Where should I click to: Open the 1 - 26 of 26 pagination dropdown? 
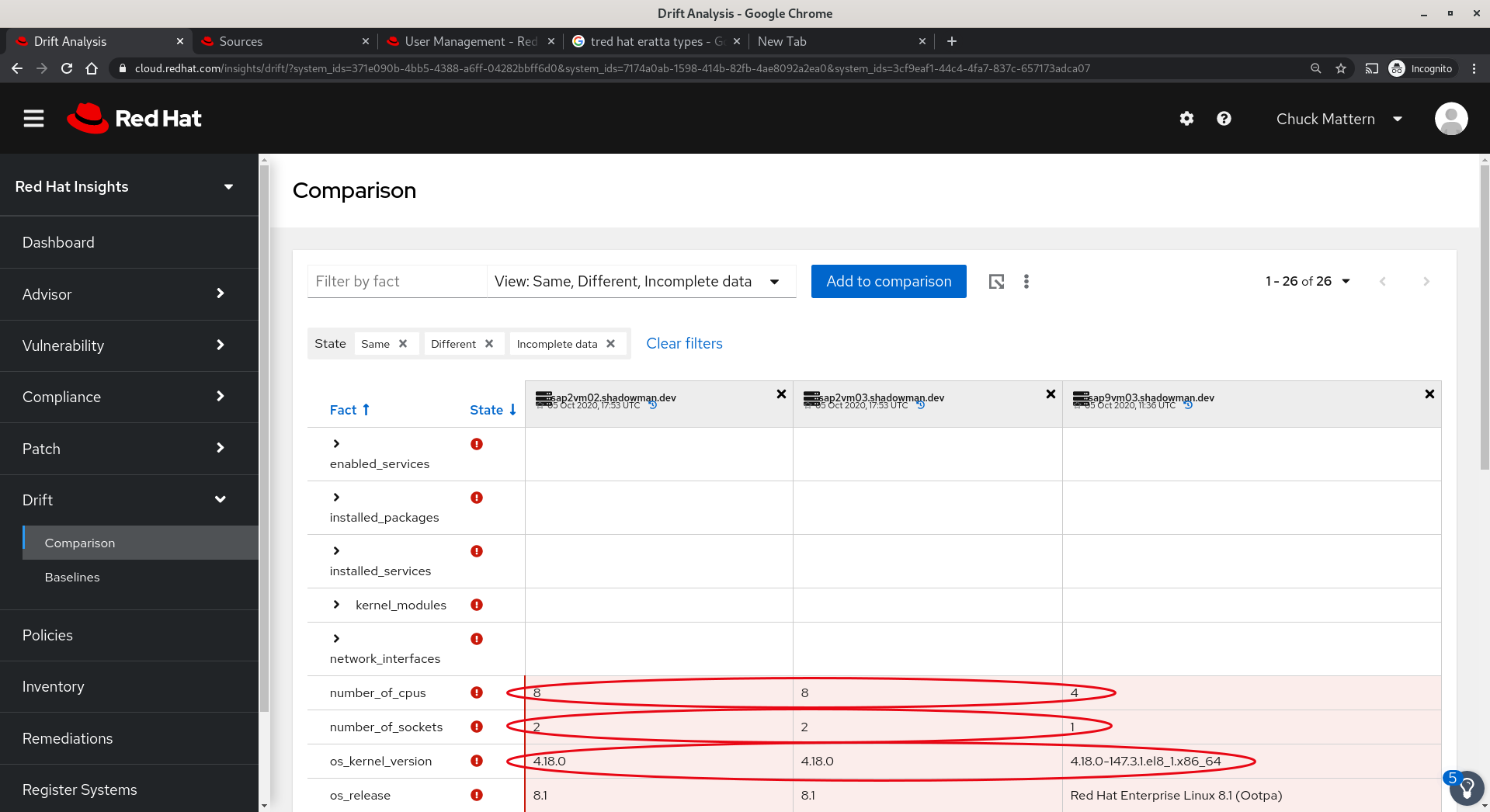[1308, 281]
